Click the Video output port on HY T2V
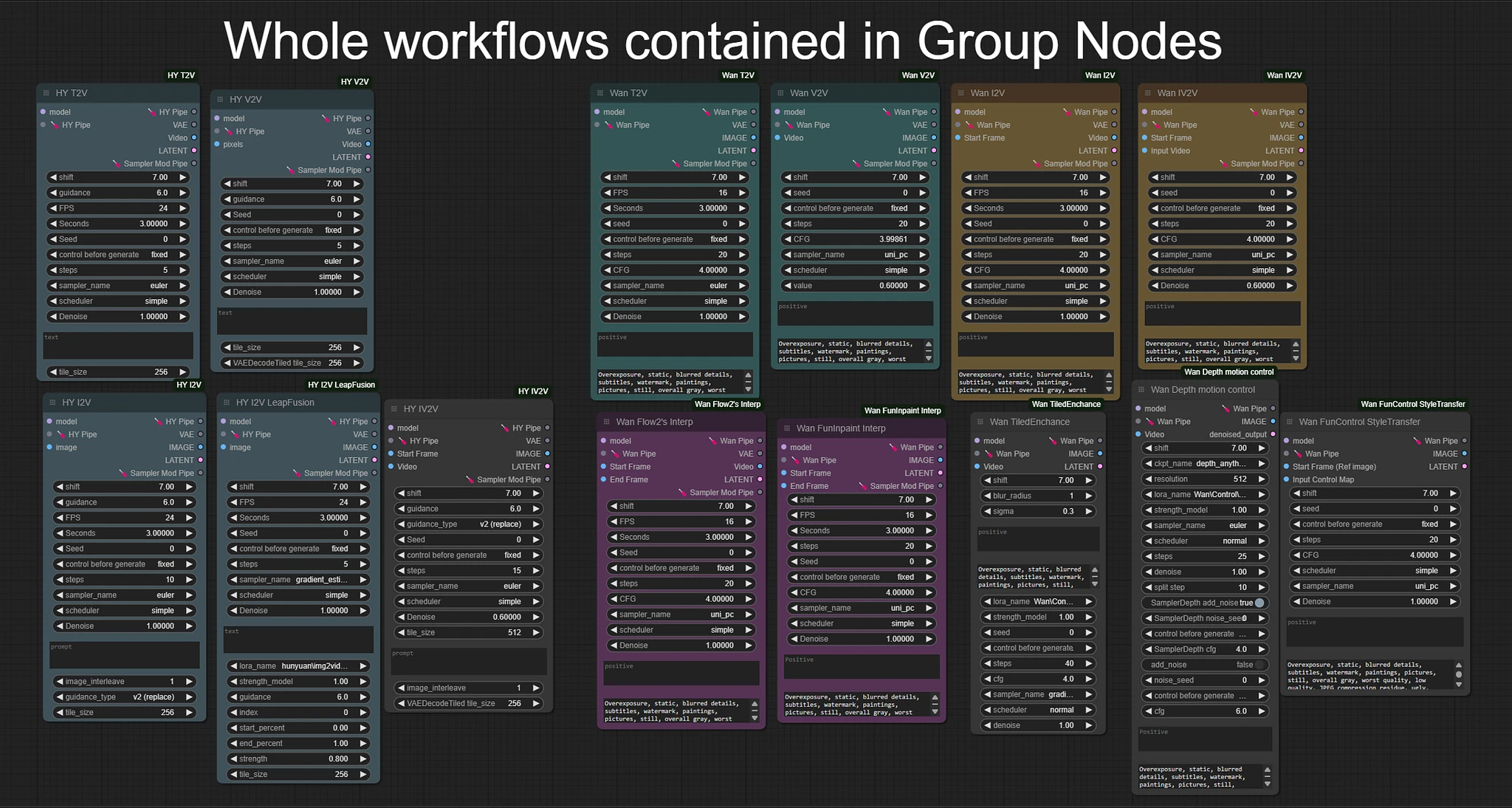 coord(194,138)
